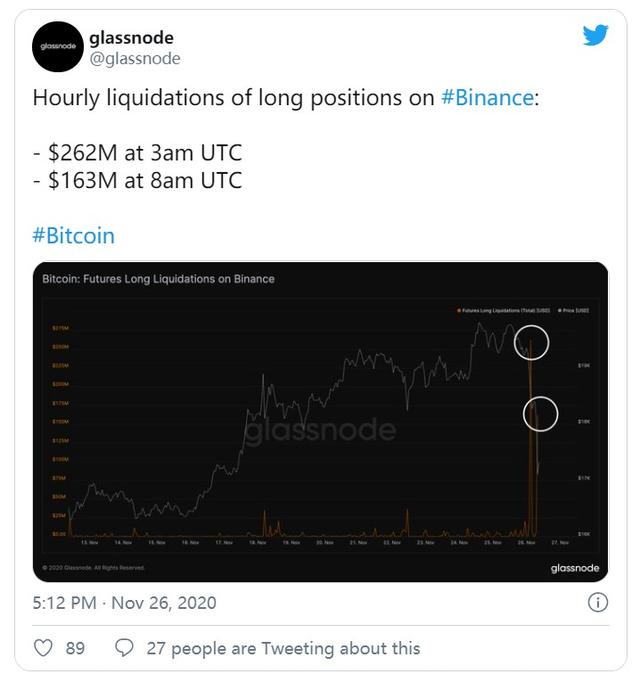Click '27 people are Tweeting about this'

tap(283, 649)
